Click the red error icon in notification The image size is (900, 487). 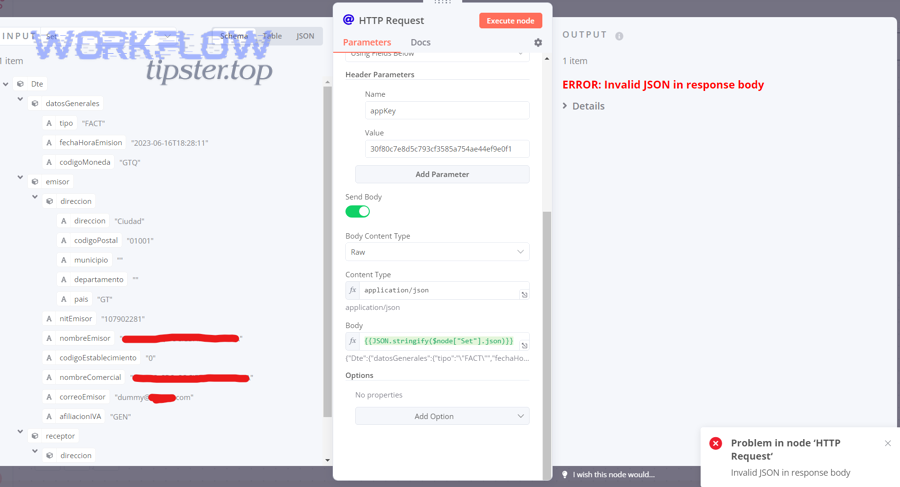click(x=716, y=443)
